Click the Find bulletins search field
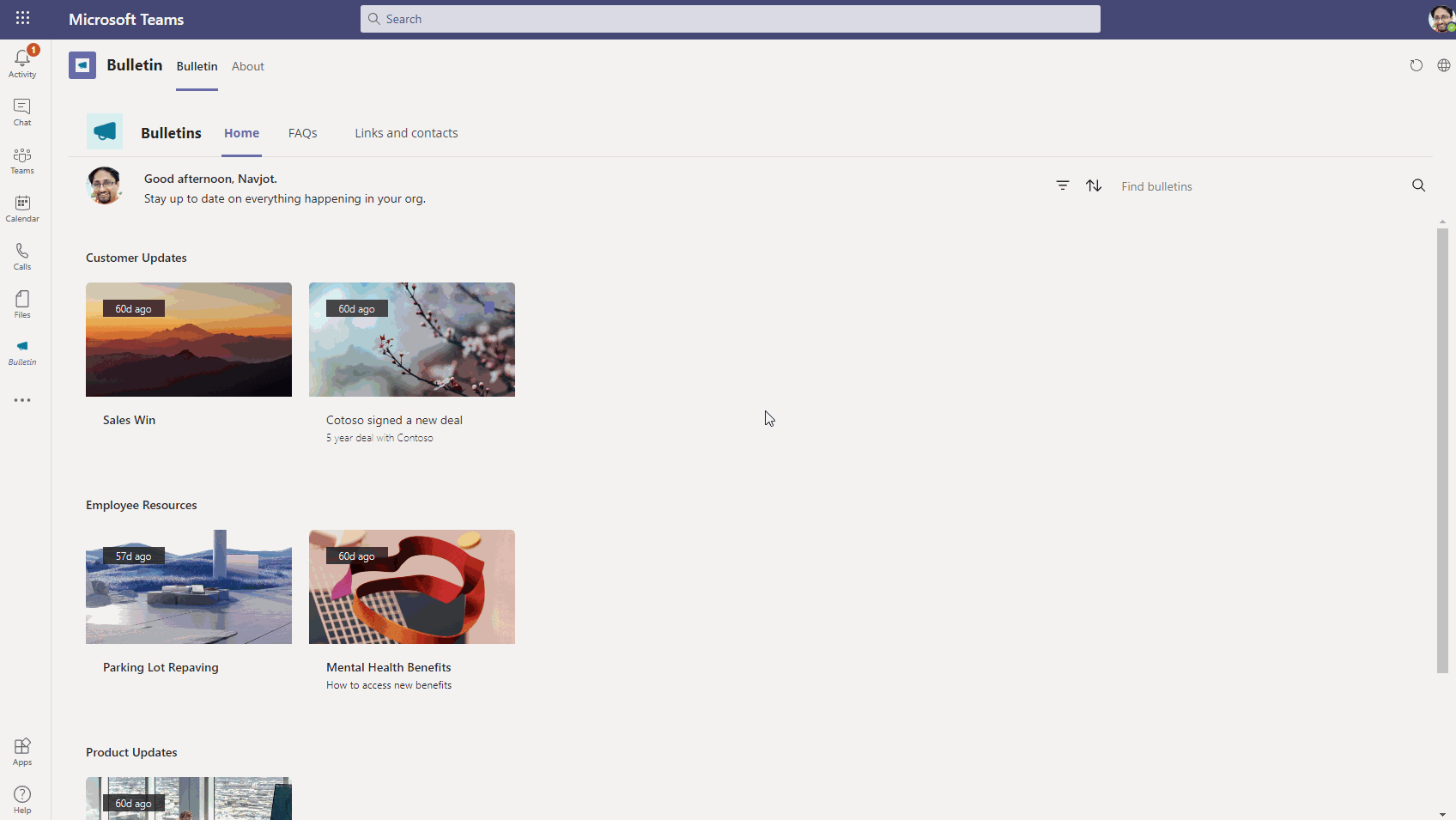The height and width of the screenshot is (820, 1456). [x=1202, y=185]
